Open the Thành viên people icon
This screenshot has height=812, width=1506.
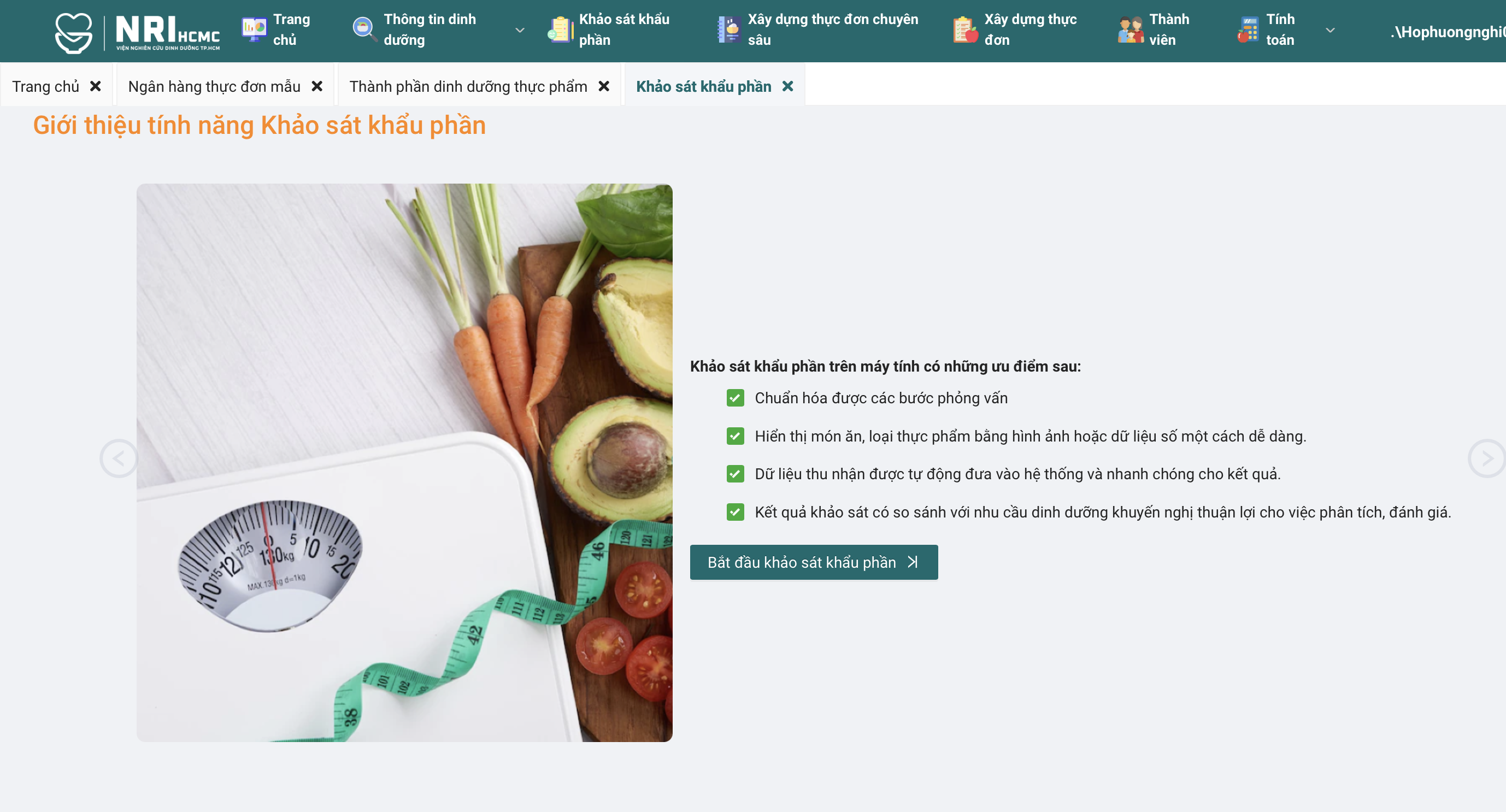tap(1131, 29)
